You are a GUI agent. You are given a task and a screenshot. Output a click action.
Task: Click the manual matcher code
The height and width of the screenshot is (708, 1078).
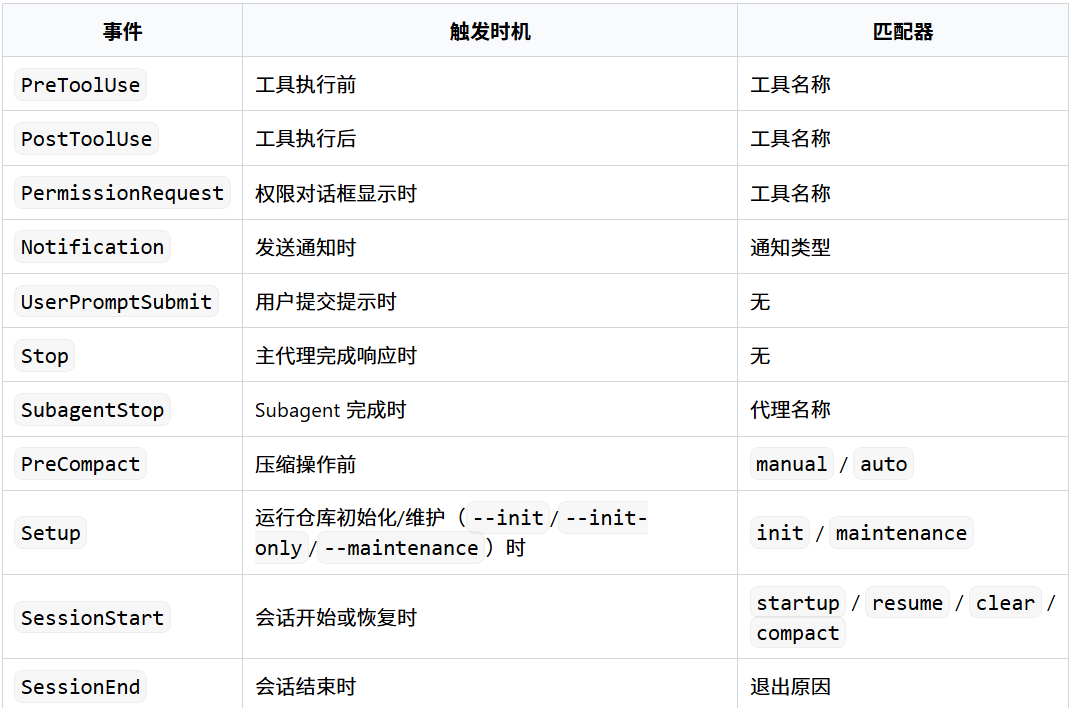click(791, 464)
